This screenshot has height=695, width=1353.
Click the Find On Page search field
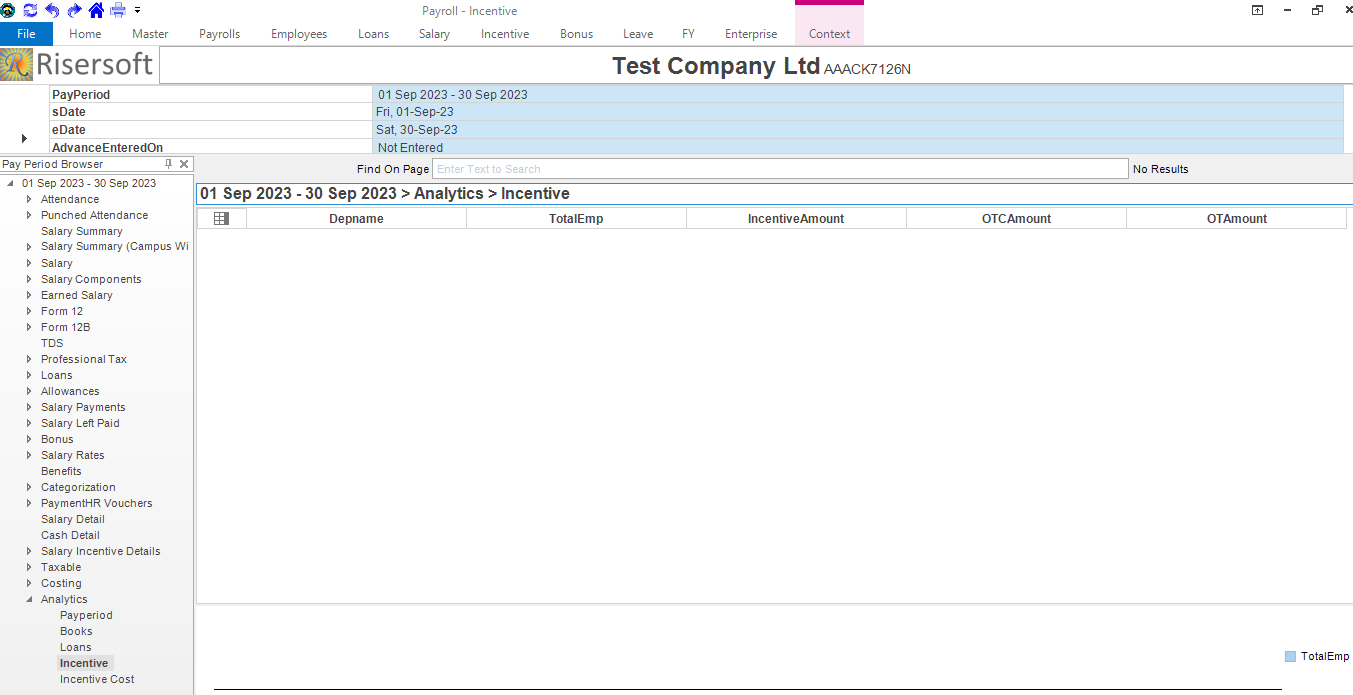(x=779, y=169)
